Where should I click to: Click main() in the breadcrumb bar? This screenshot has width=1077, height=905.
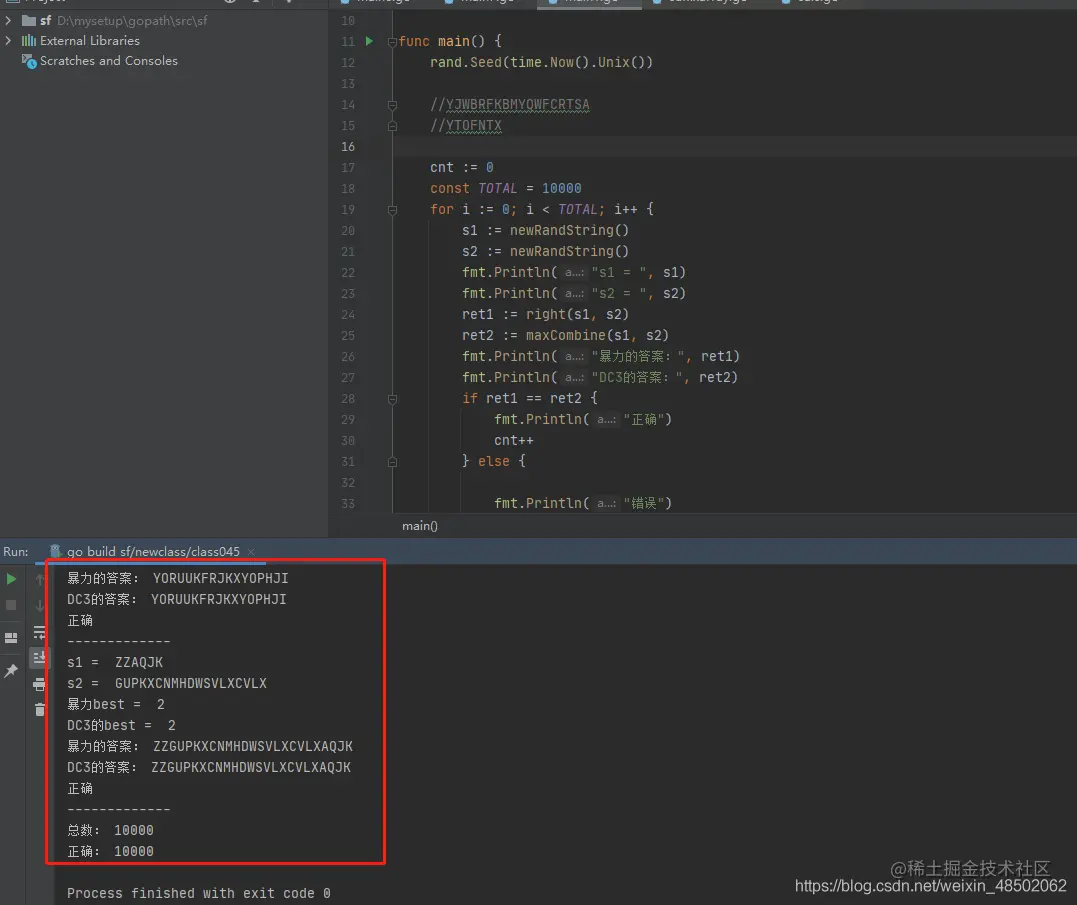click(x=420, y=526)
